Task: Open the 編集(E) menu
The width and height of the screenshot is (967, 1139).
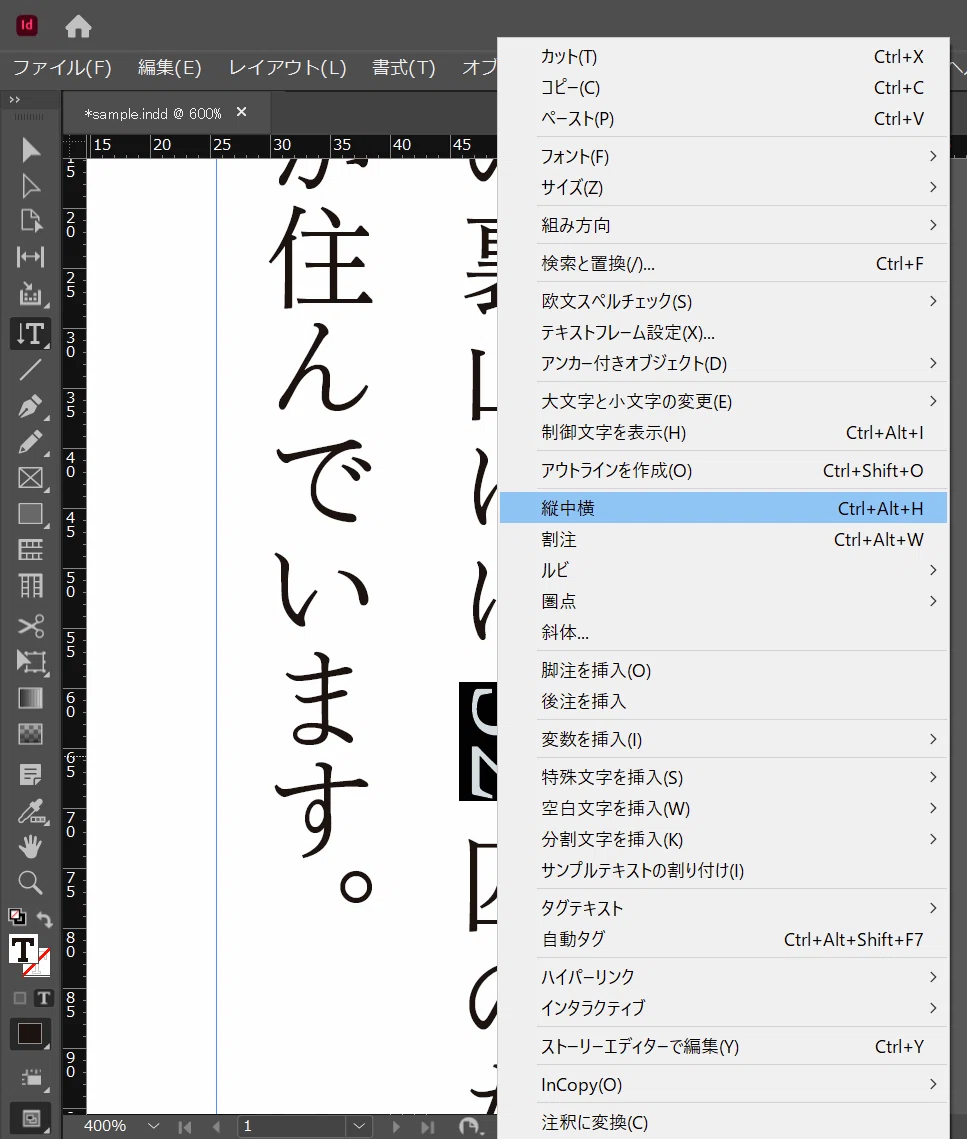Action: [x=169, y=68]
